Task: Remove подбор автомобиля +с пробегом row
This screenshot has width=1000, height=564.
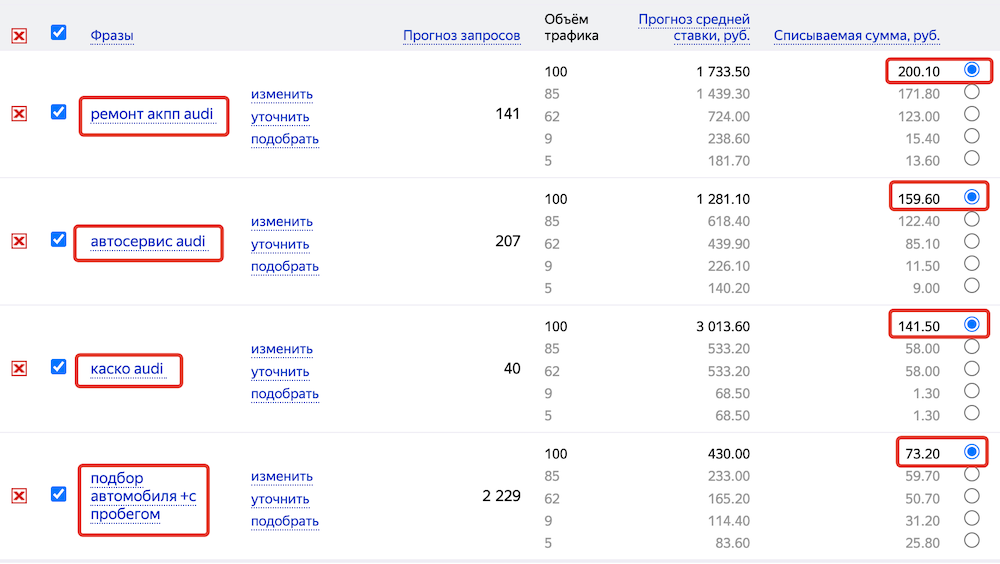Action: click(x=18, y=496)
